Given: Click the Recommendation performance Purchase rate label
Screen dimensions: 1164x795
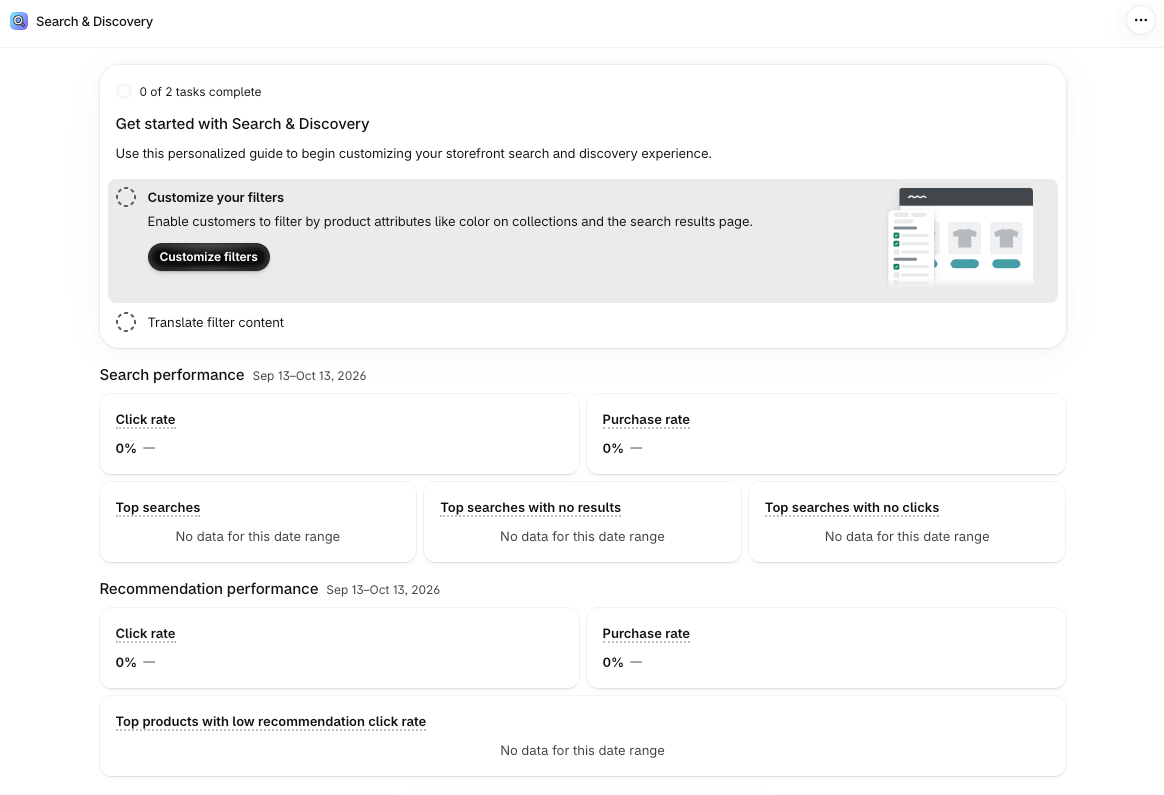Looking at the screenshot, I should 646,633.
